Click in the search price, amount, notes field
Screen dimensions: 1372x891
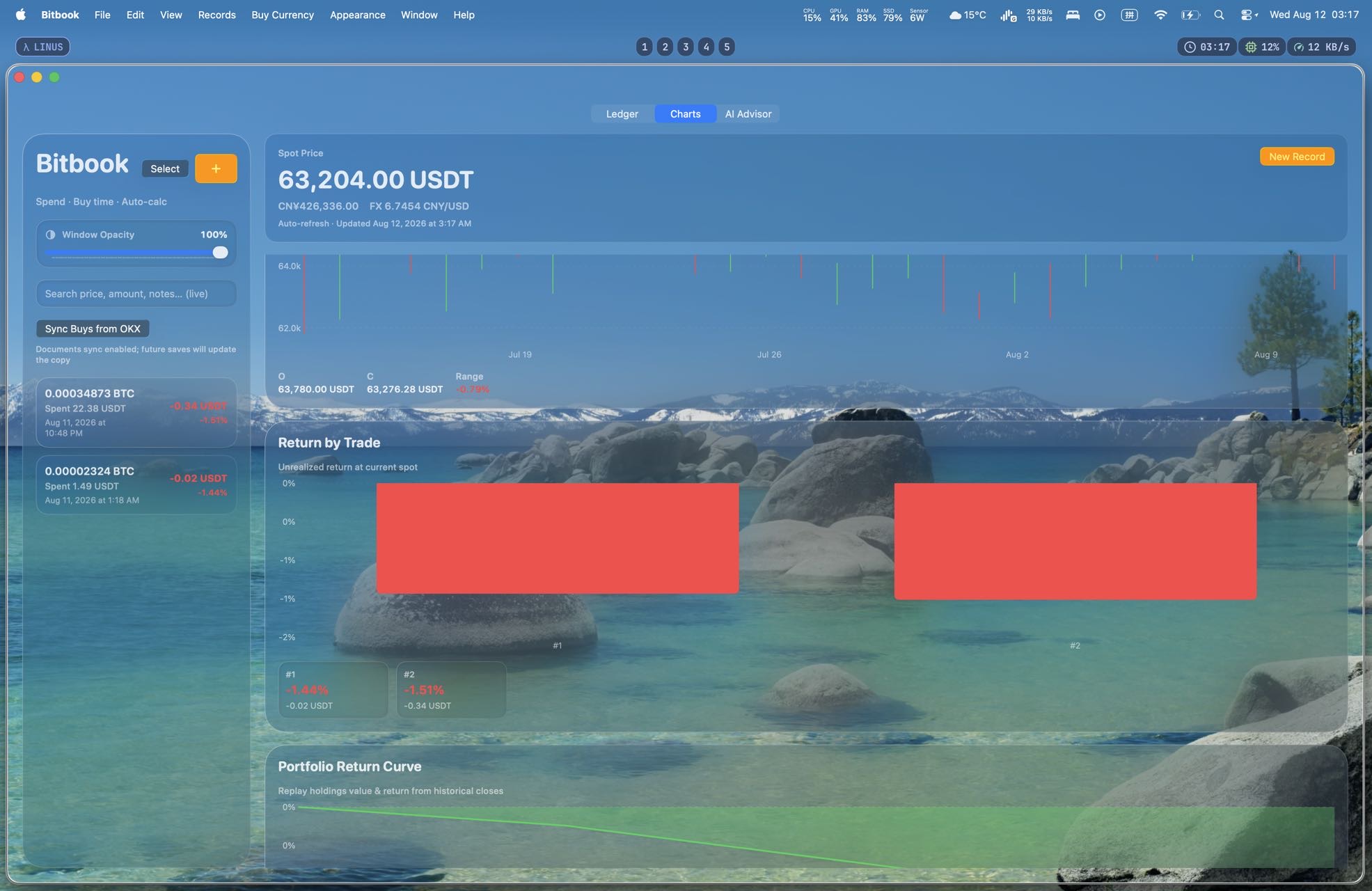click(136, 294)
